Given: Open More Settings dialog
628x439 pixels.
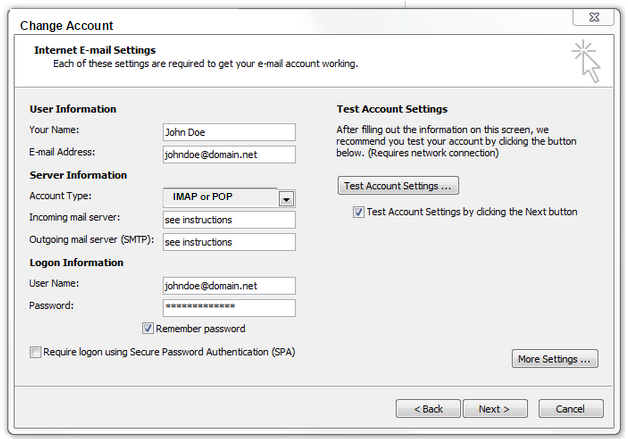Looking at the screenshot, I should click(555, 359).
